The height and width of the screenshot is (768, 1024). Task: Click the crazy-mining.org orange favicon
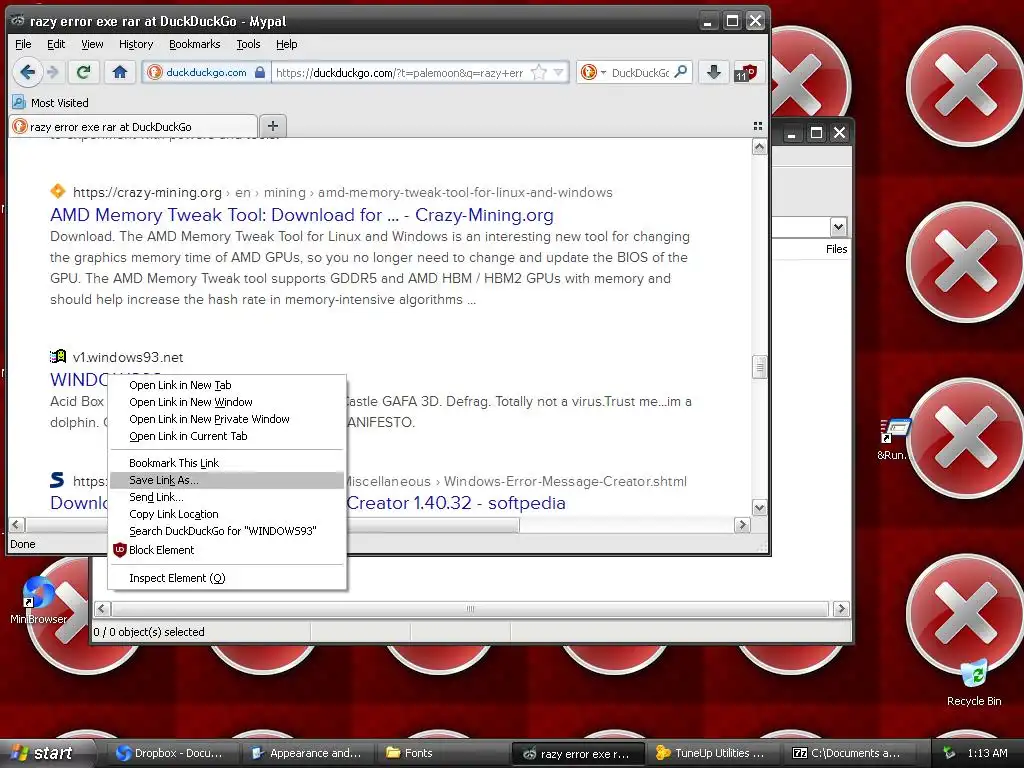(x=57, y=191)
